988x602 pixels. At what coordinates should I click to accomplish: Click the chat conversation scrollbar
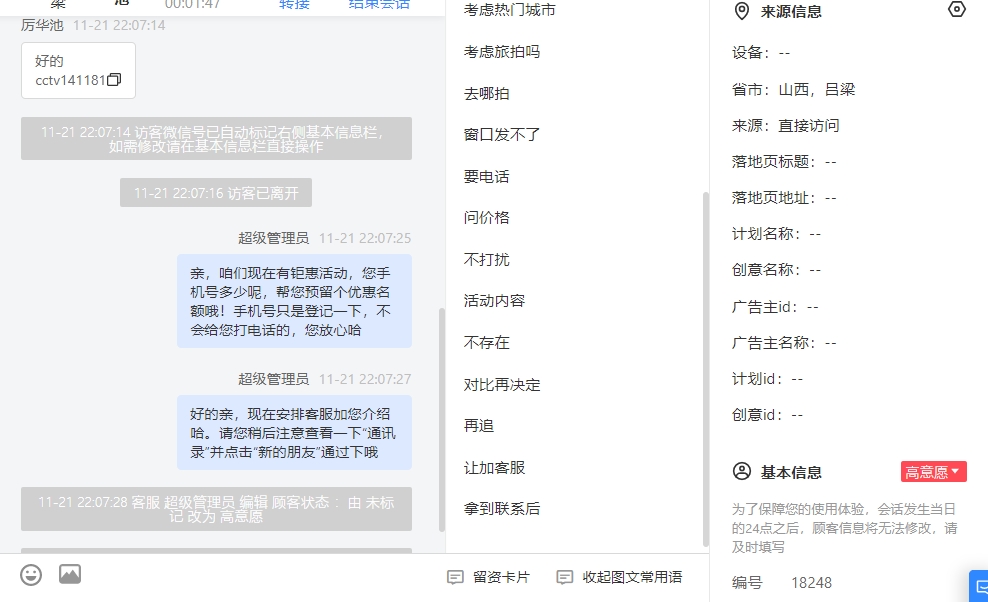tap(442, 419)
